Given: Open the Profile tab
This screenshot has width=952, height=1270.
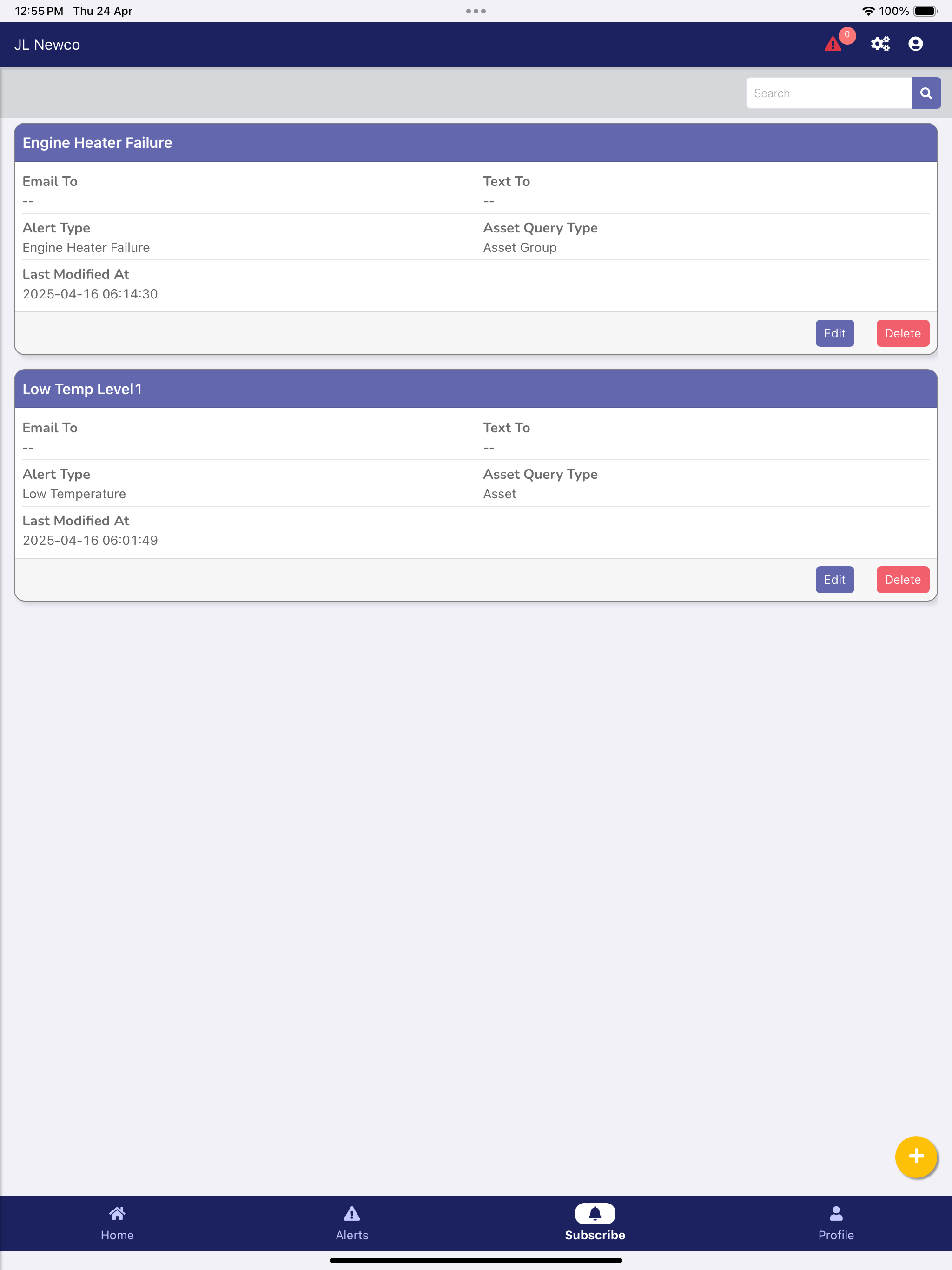Looking at the screenshot, I should [x=836, y=1223].
